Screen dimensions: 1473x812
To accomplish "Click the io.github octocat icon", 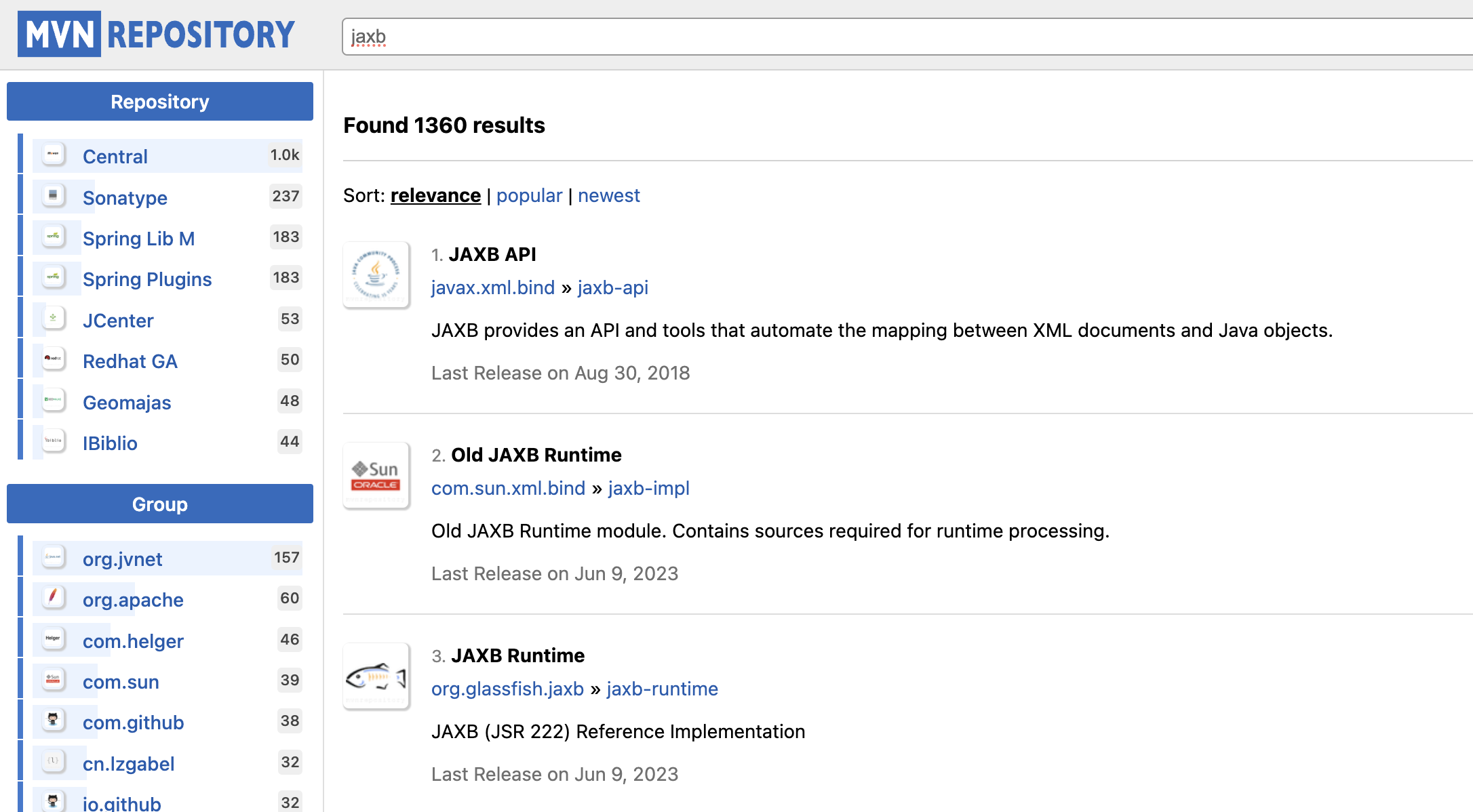I will coord(54,802).
